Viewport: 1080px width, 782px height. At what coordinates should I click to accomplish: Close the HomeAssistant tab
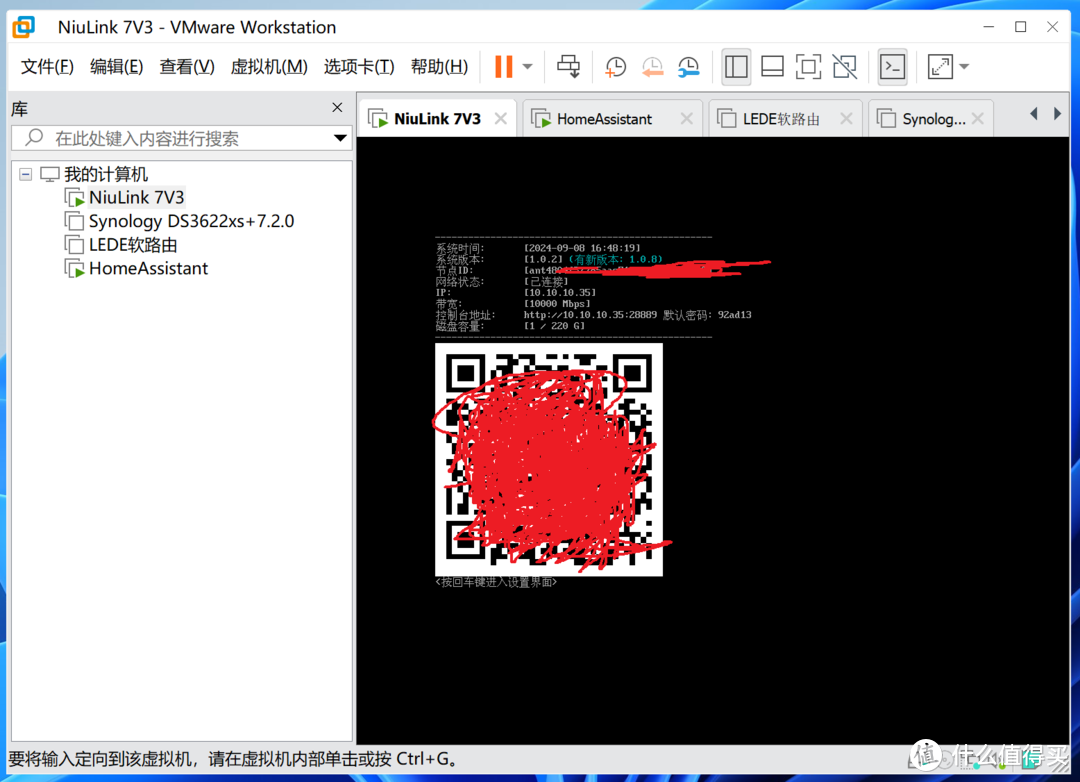[x=687, y=119]
